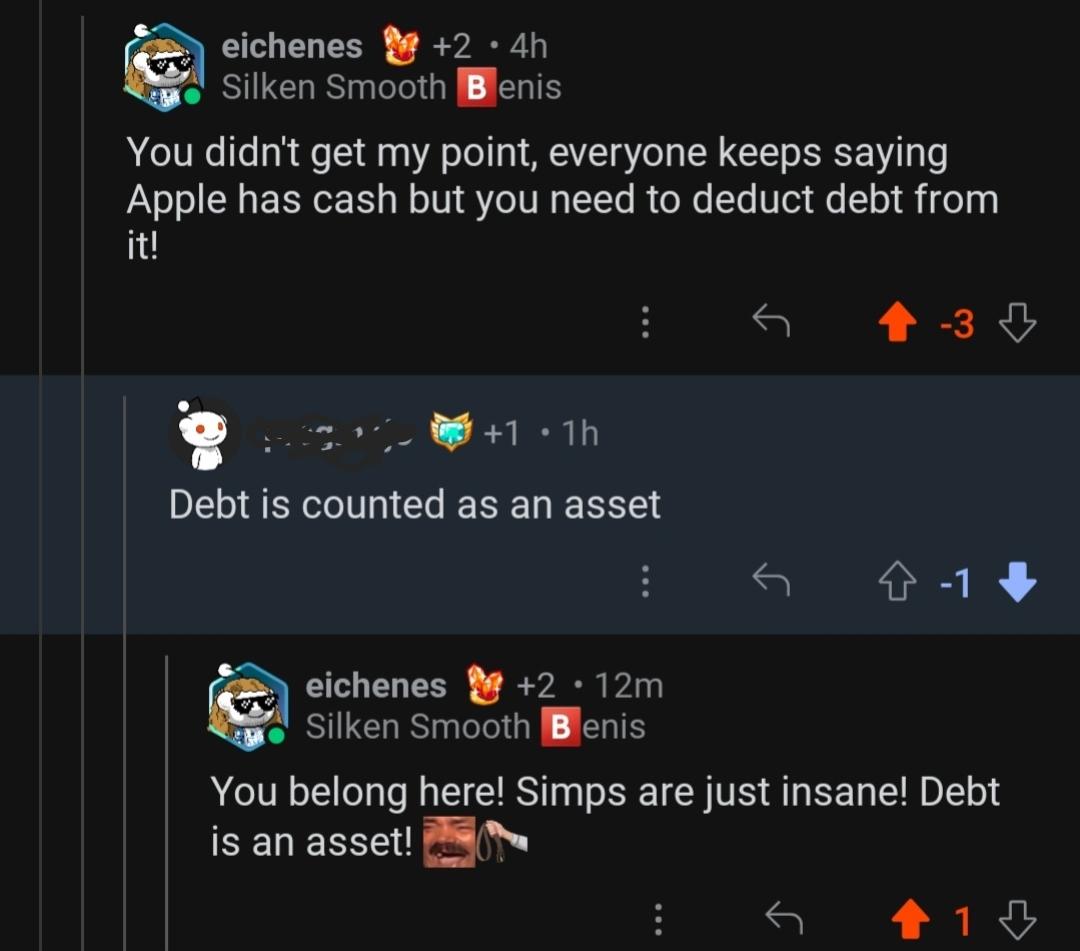Open the three-dot menu on top comment
The height and width of the screenshot is (951, 1080).
(645, 322)
